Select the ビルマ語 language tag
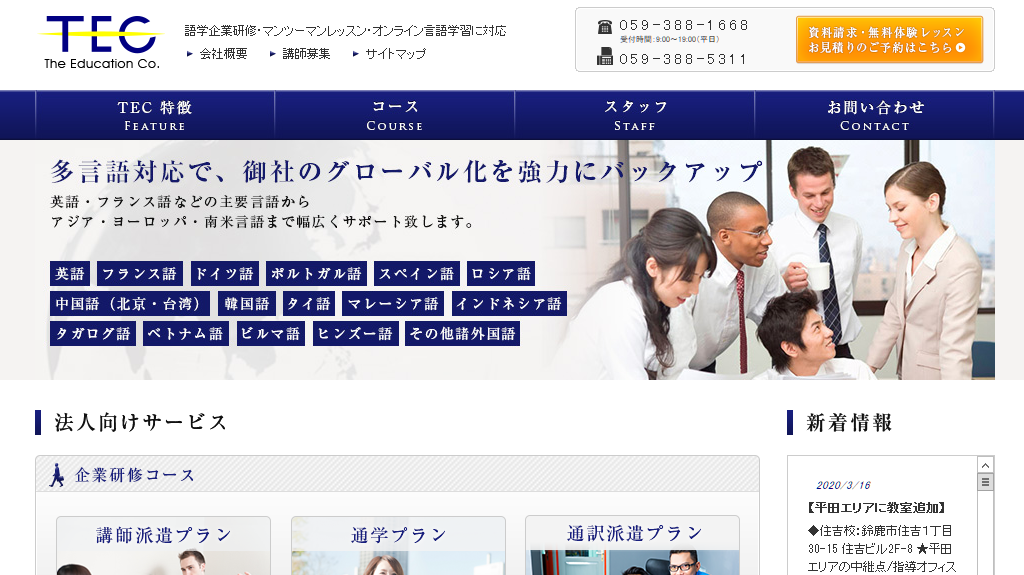 (x=270, y=334)
